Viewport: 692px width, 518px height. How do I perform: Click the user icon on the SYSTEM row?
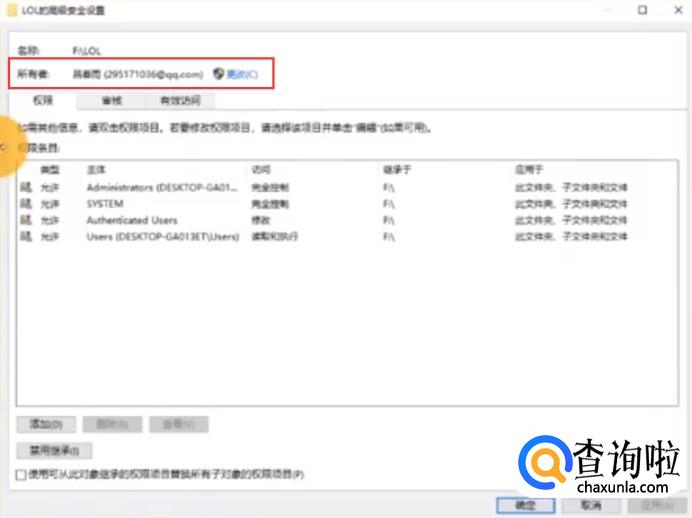point(26,203)
